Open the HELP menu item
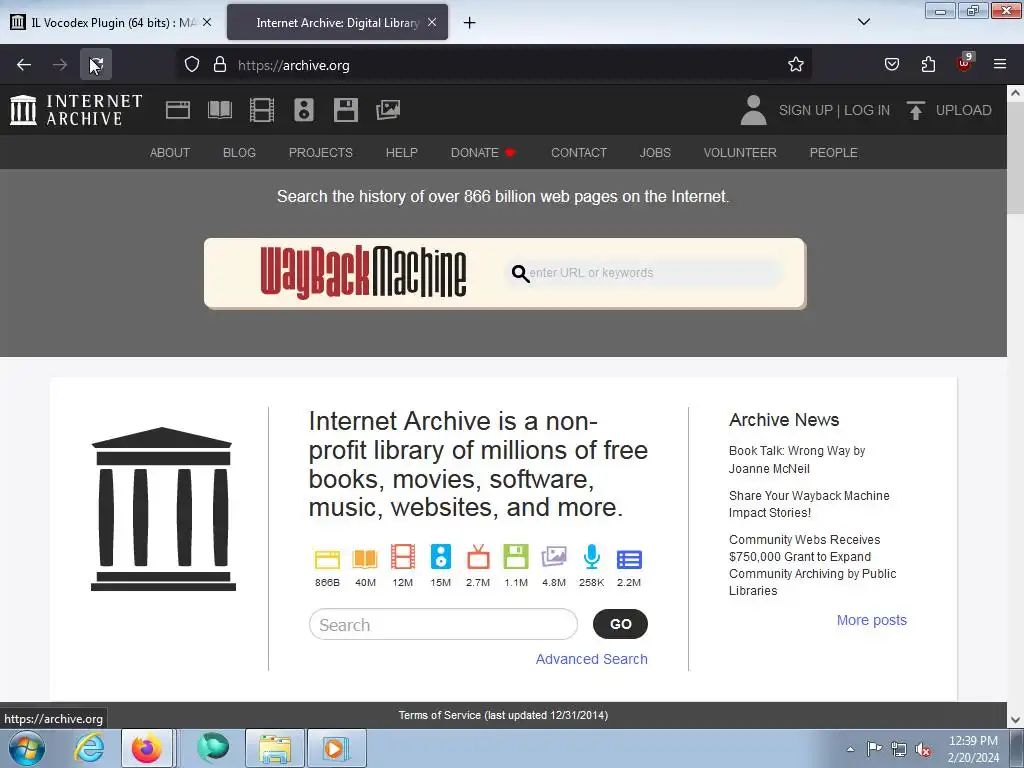Screen dimensions: 1024x768 click(x=401, y=153)
